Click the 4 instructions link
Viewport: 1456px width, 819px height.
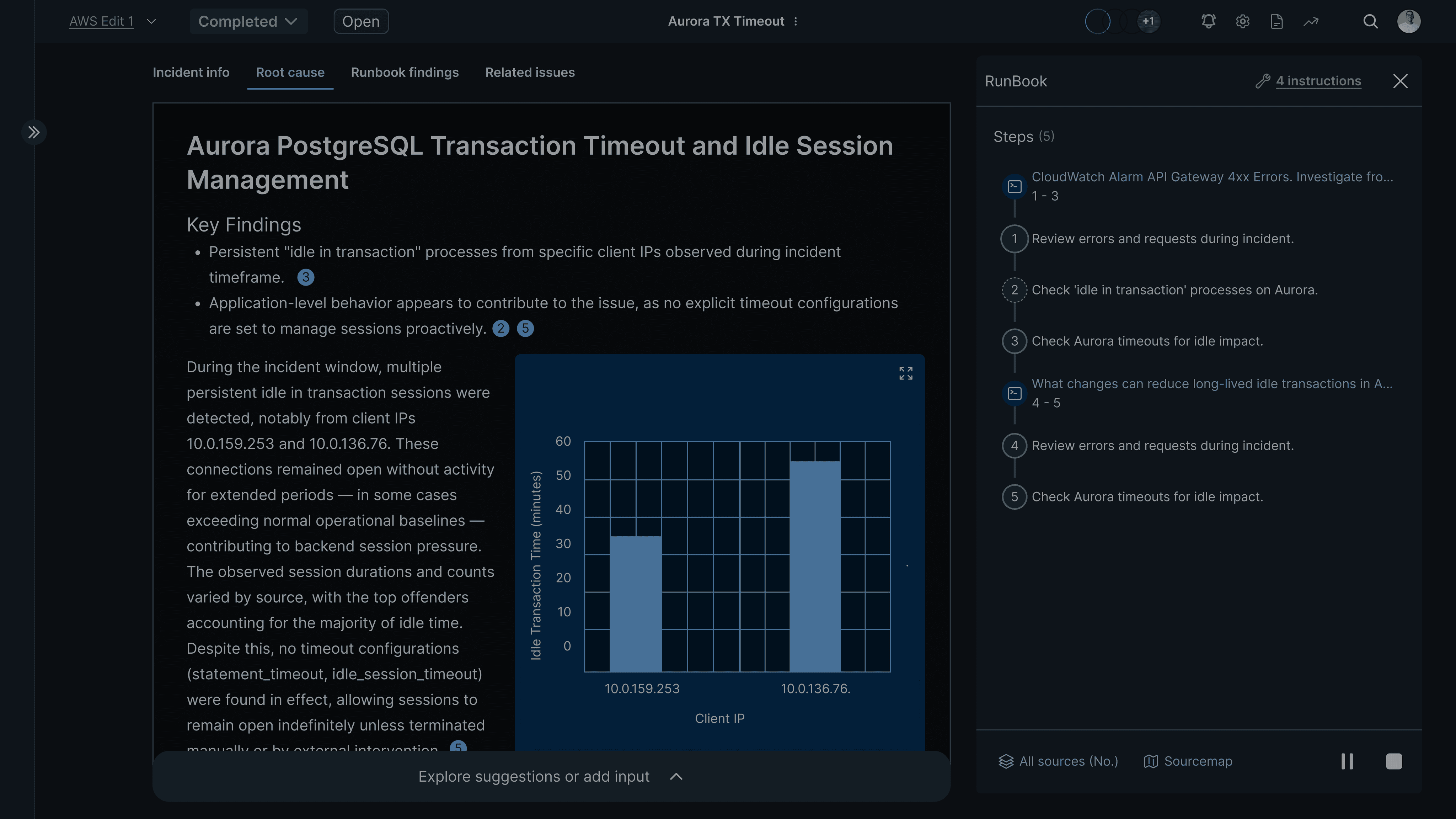[x=1318, y=81]
